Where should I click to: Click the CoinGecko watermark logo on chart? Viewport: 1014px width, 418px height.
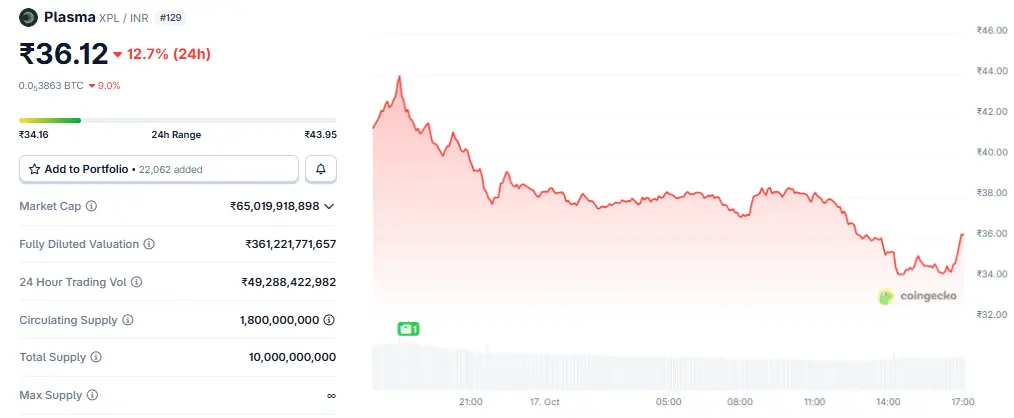[917, 296]
